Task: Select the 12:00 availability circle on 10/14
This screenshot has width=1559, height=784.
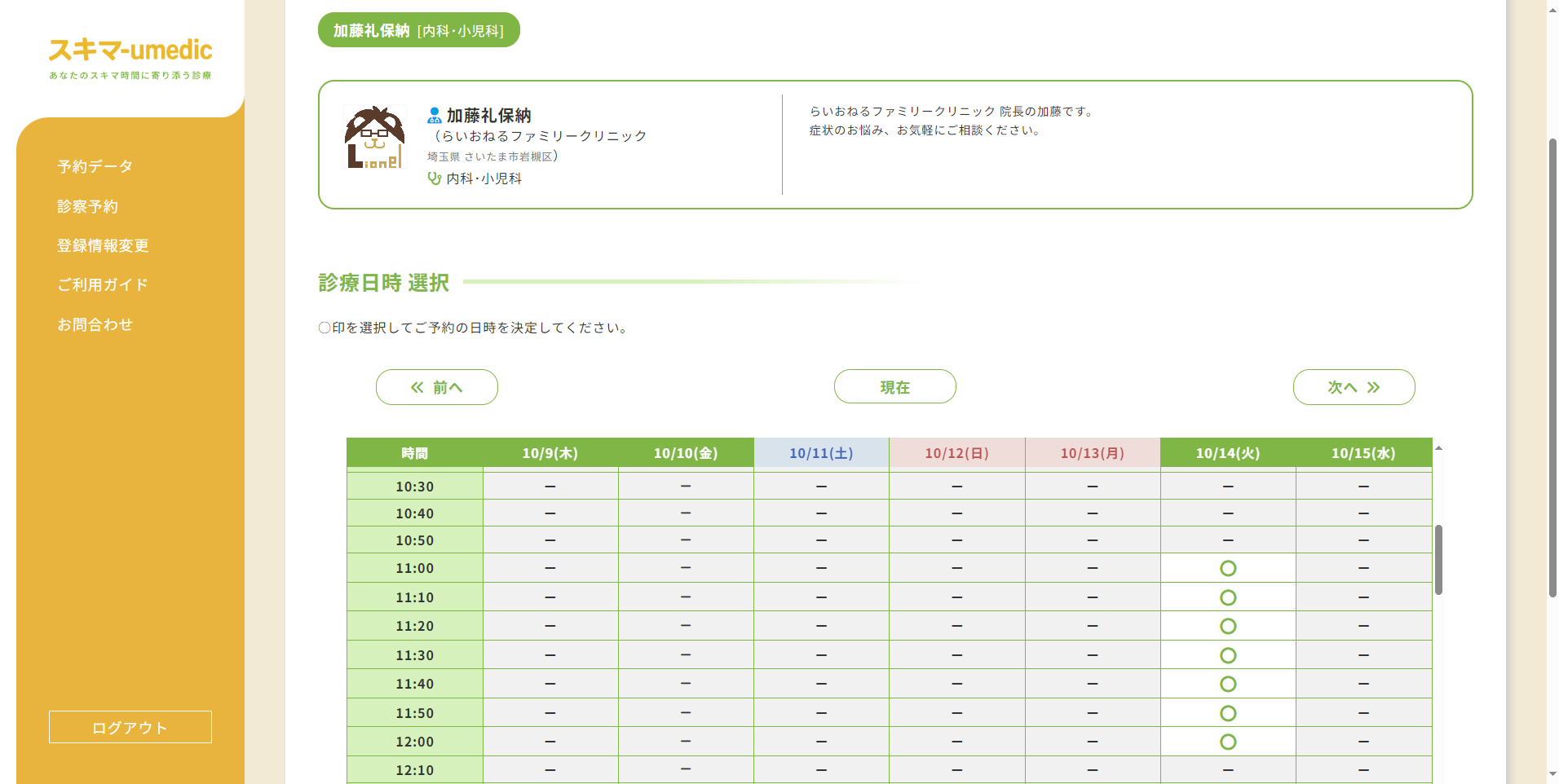Action: (x=1228, y=741)
